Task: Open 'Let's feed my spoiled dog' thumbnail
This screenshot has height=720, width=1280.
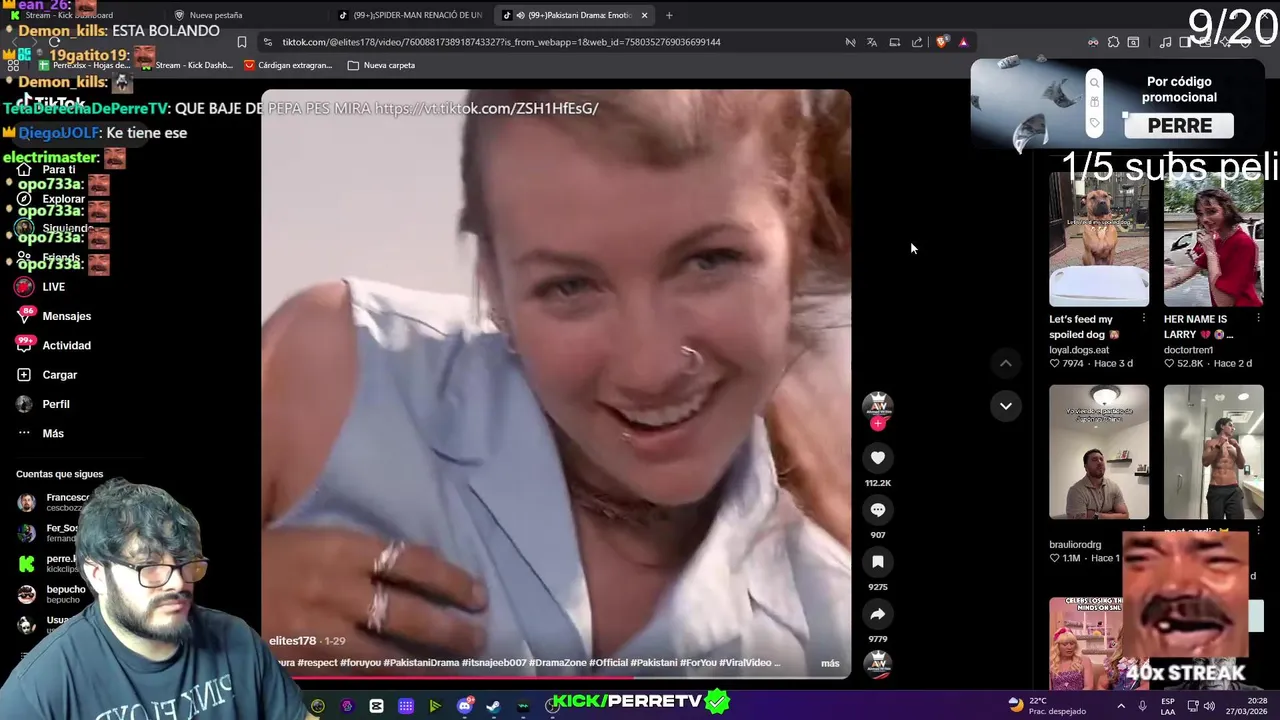Action: [x=1099, y=239]
